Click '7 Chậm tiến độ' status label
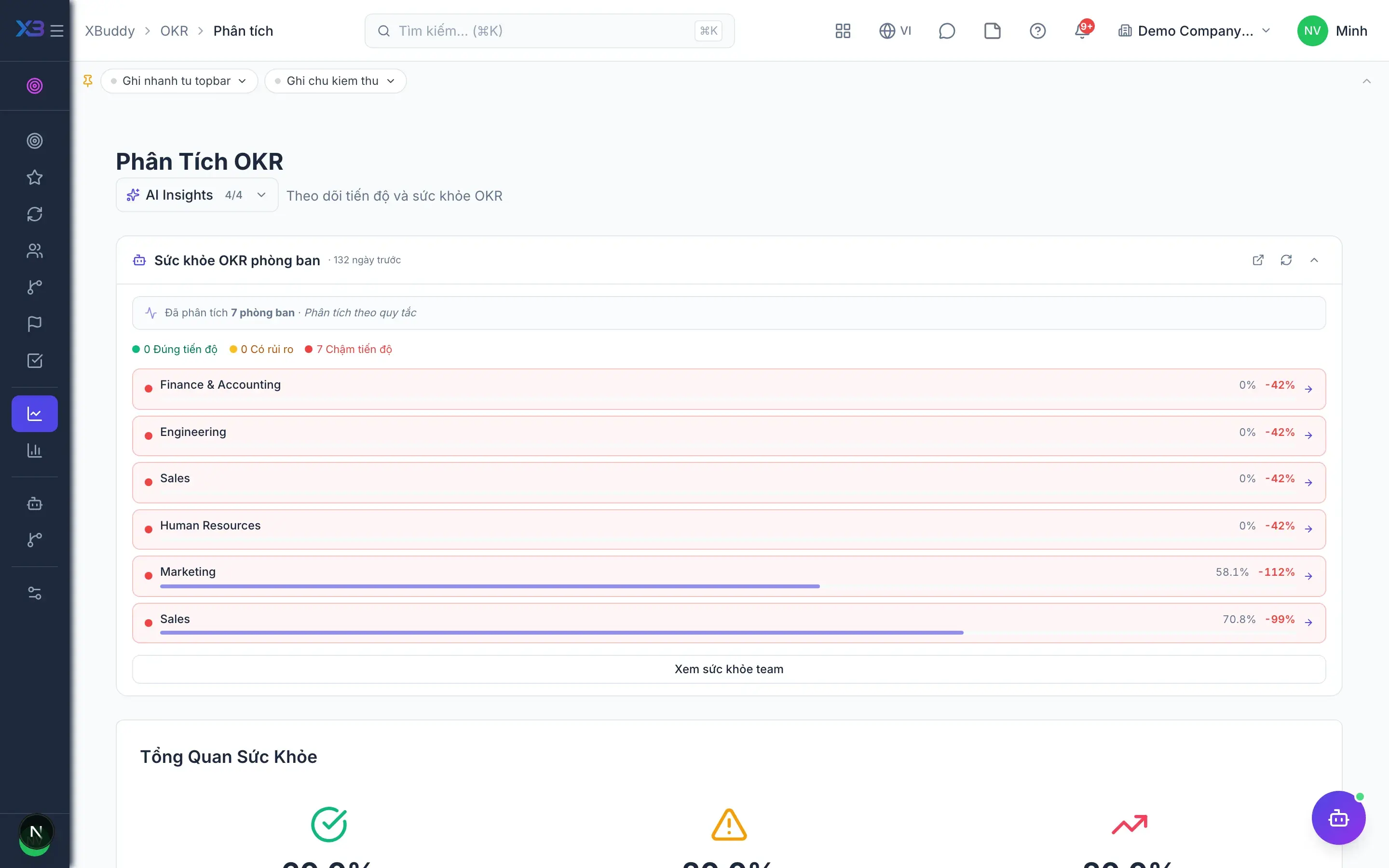Viewport: 1389px width, 868px height. [348, 349]
